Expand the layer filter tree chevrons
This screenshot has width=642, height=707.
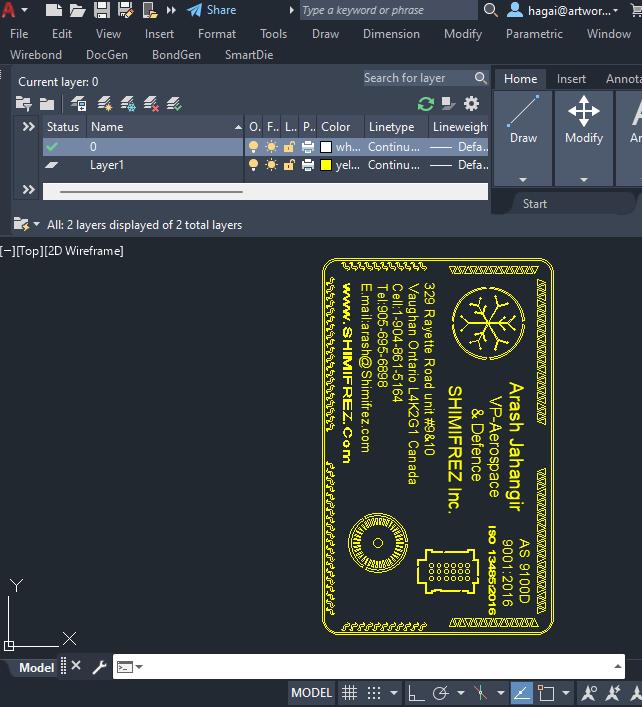point(28,127)
